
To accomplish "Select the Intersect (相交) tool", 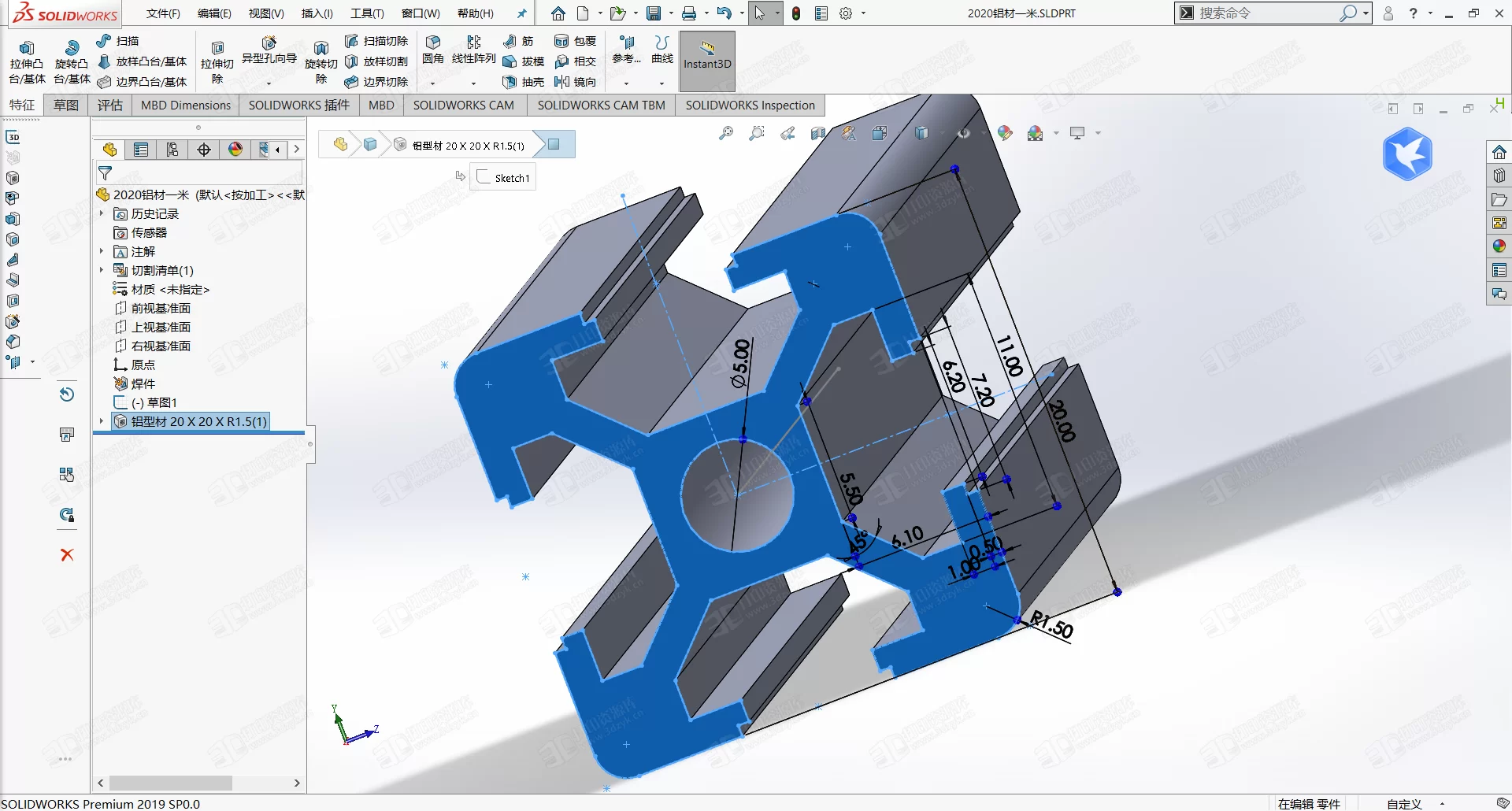I will click(576, 61).
